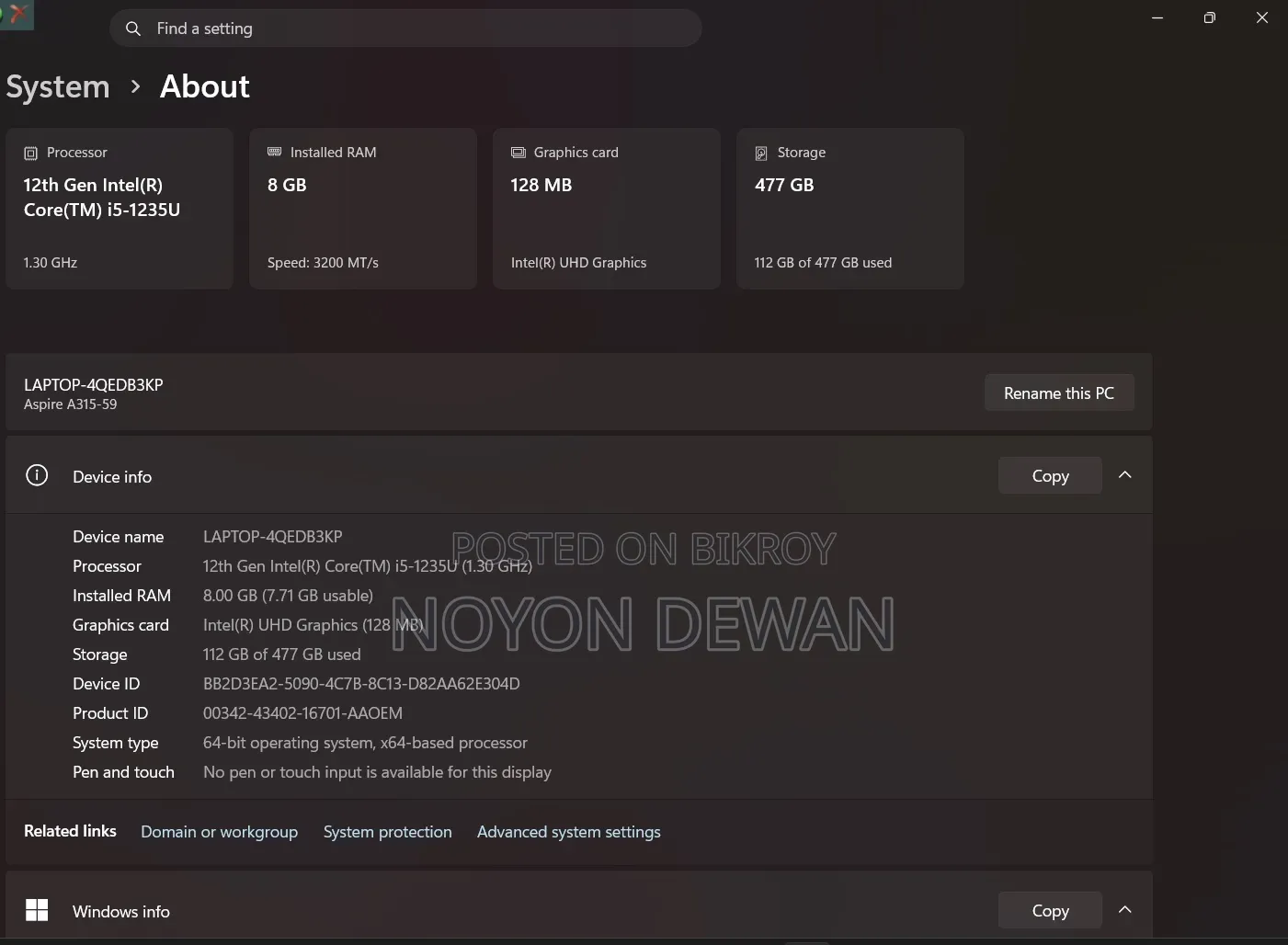The height and width of the screenshot is (945, 1288).
Task: Click the Pen and touch value text
Action: (x=377, y=772)
